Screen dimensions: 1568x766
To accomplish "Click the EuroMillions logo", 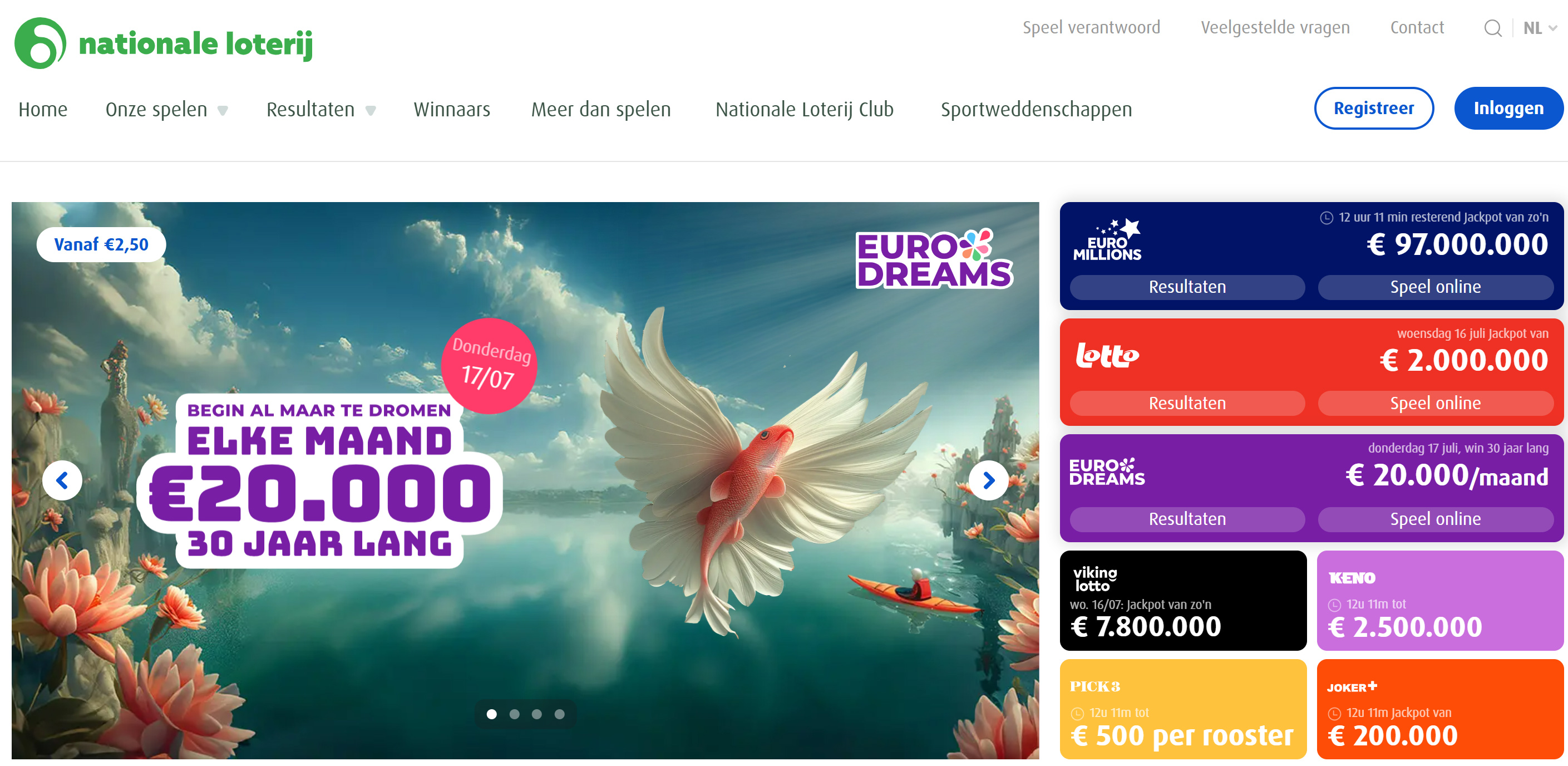I will pos(1107,240).
